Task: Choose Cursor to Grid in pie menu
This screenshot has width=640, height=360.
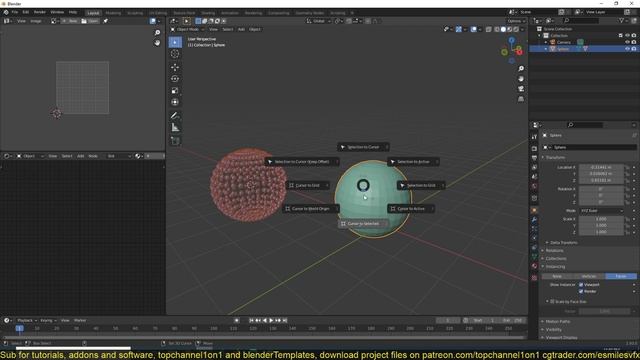Action: (307, 185)
